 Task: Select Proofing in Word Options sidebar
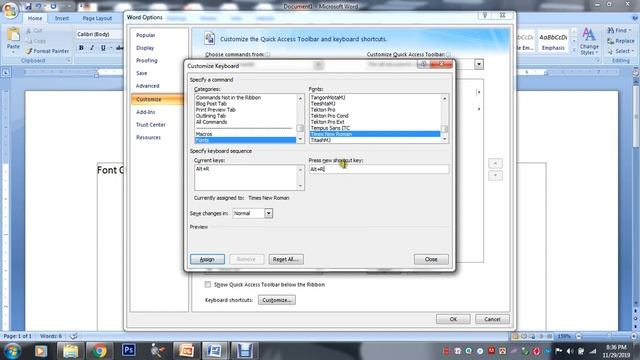(x=147, y=60)
